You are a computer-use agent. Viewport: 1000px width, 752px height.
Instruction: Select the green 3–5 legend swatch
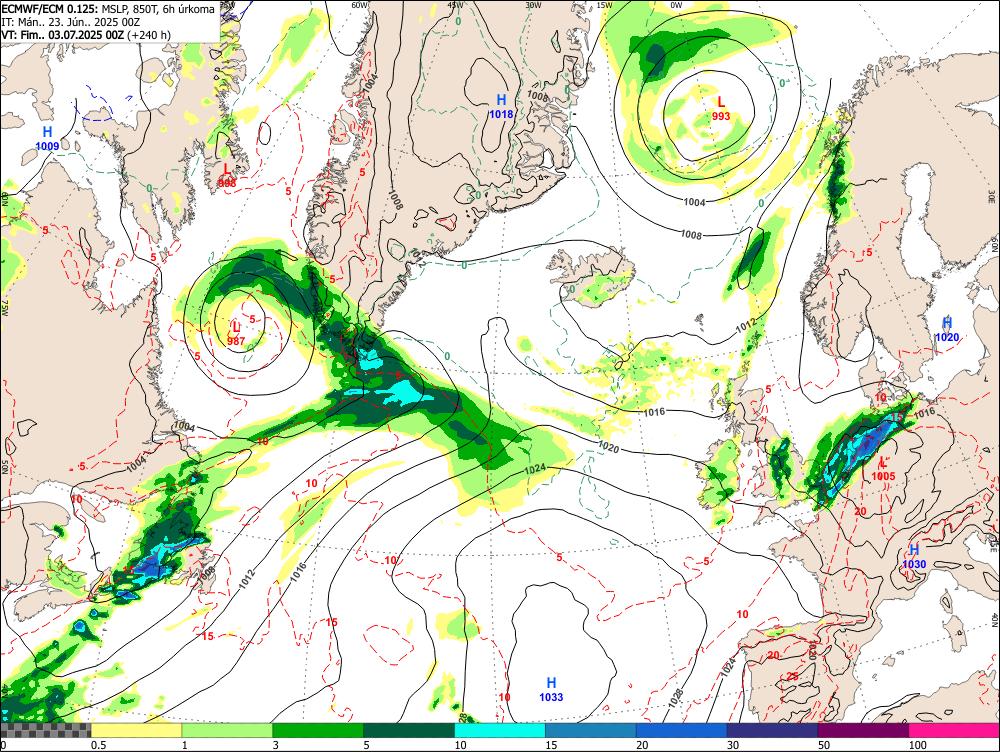point(318,730)
